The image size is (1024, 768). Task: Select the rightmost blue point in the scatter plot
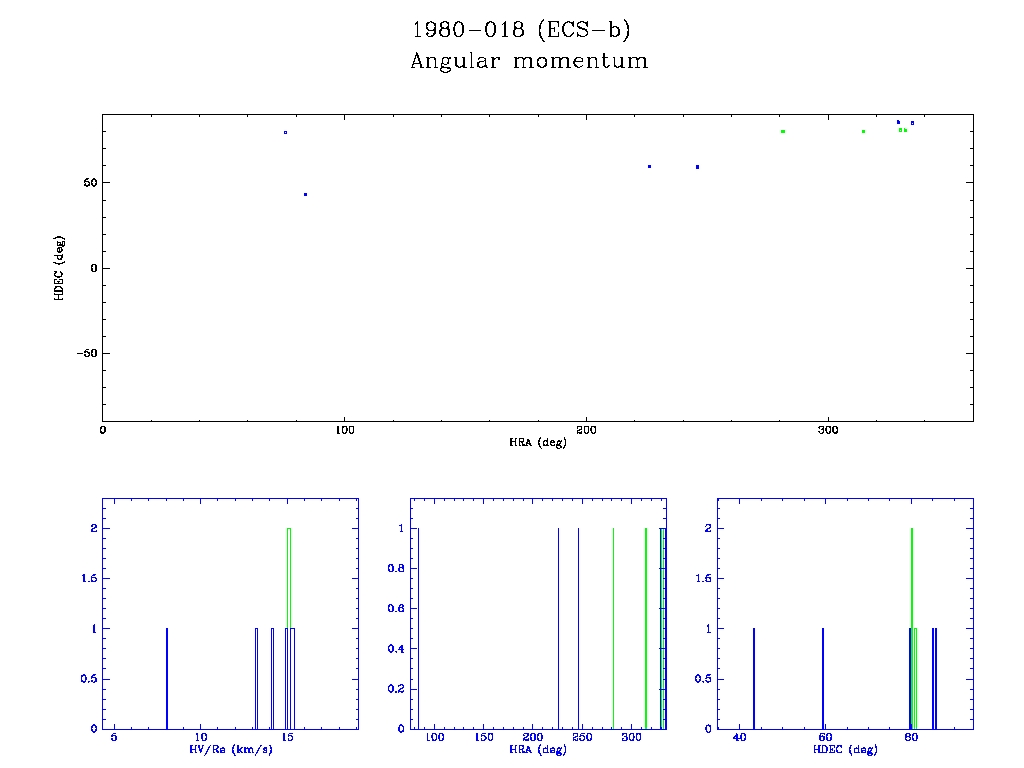(x=912, y=123)
